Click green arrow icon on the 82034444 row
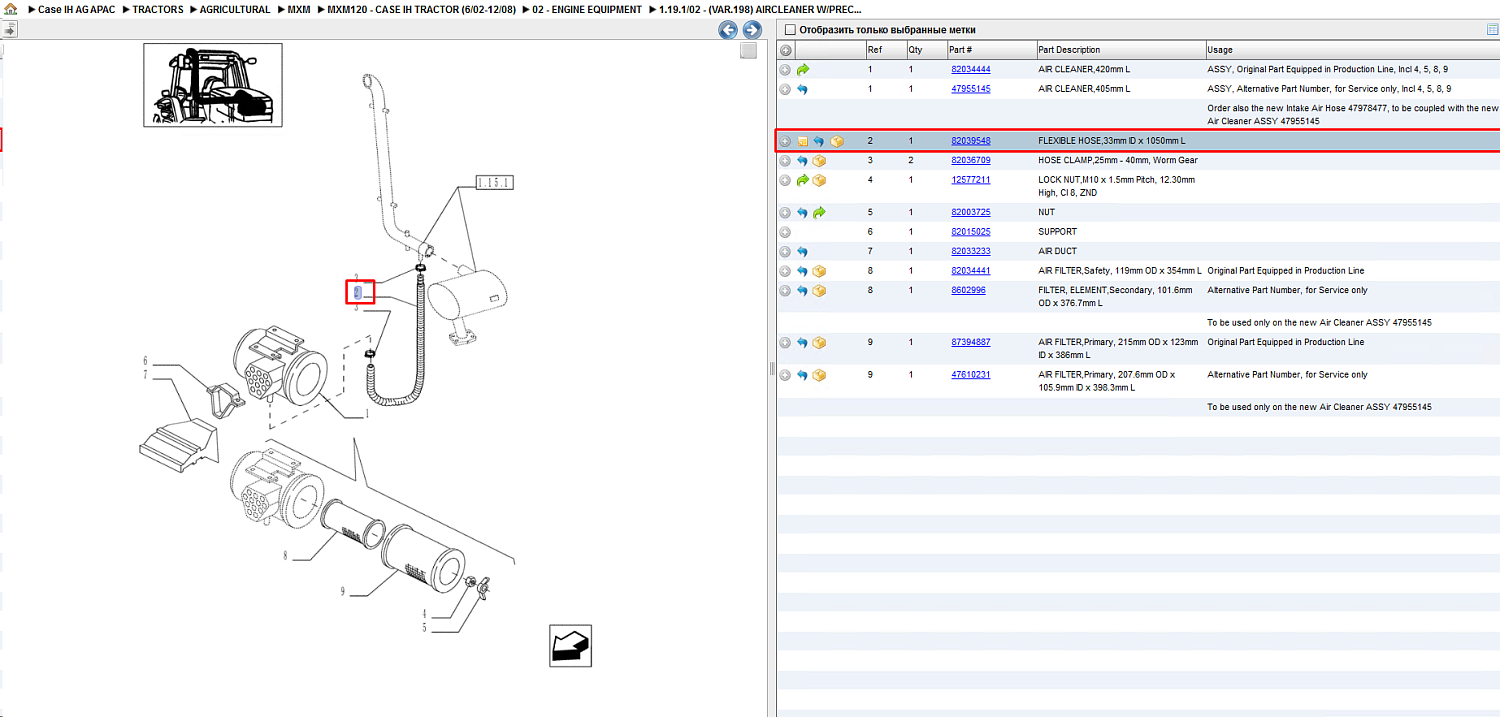 [x=803, y=70]
